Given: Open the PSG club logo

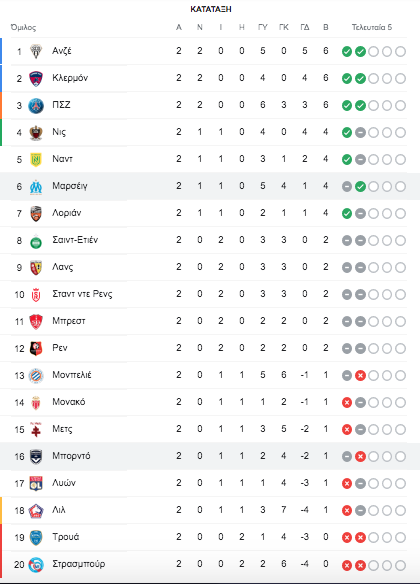Looking at the screenshot, I should click(x=36, y=106).
